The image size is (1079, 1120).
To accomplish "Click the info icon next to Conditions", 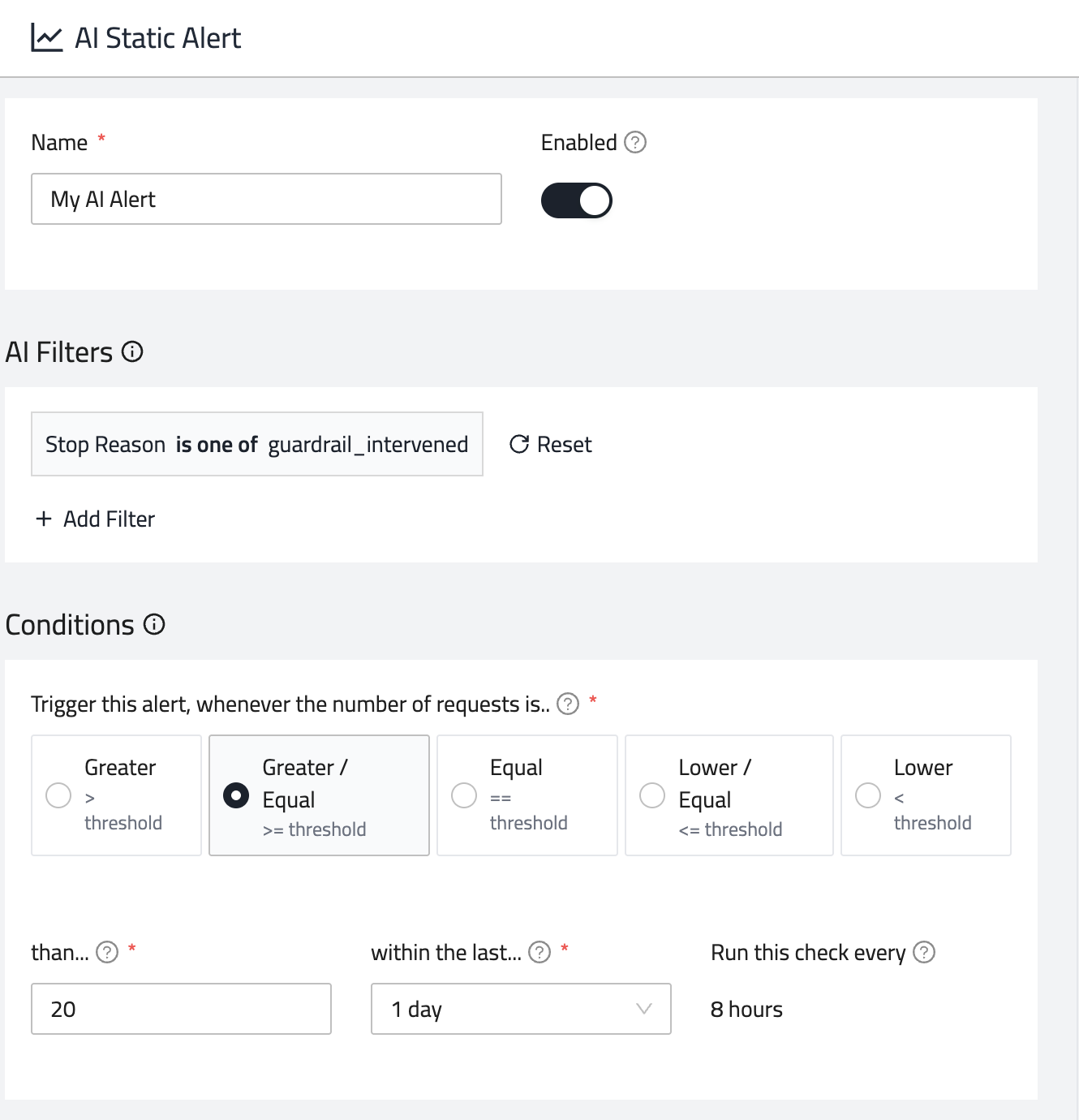I will tap(154, 624).
